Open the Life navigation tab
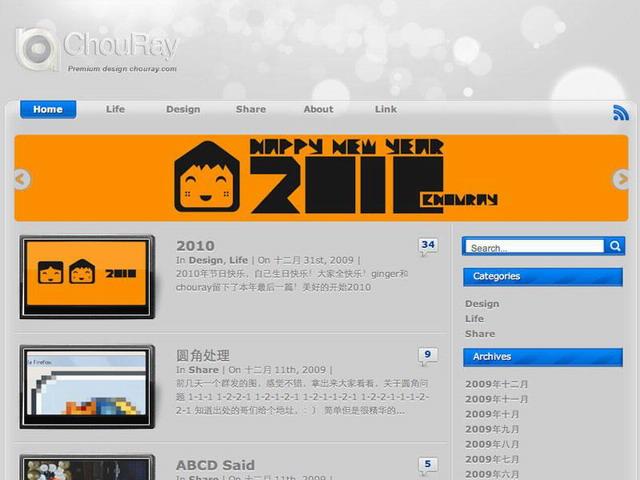 116,109
